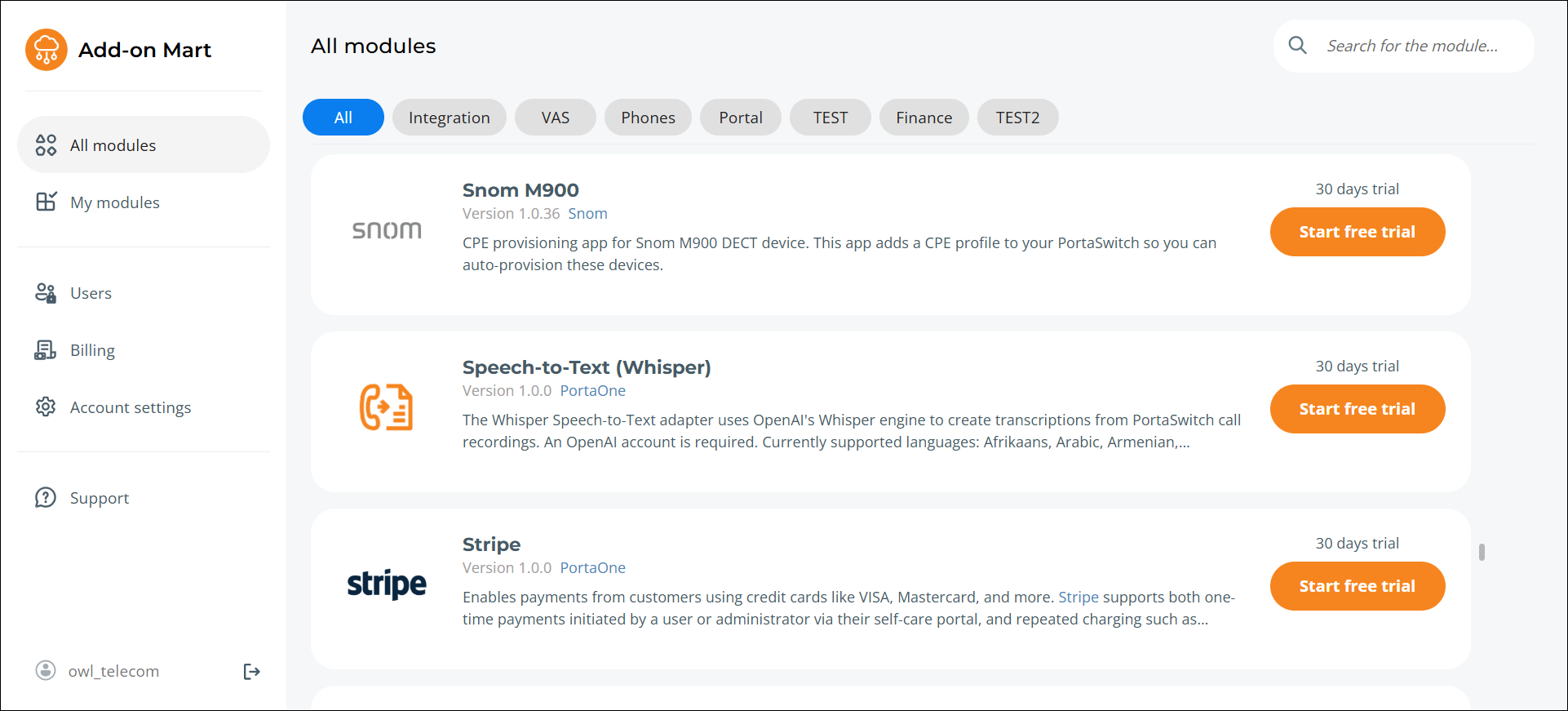Select the Phones filter tab
Image resolution: width=1568 pixels, height=711 pixels.
click(649, 118)
